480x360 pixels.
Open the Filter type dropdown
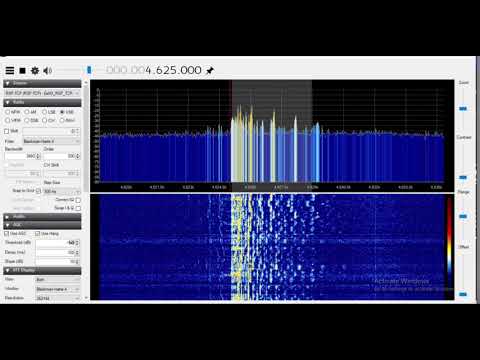point(51,141)
